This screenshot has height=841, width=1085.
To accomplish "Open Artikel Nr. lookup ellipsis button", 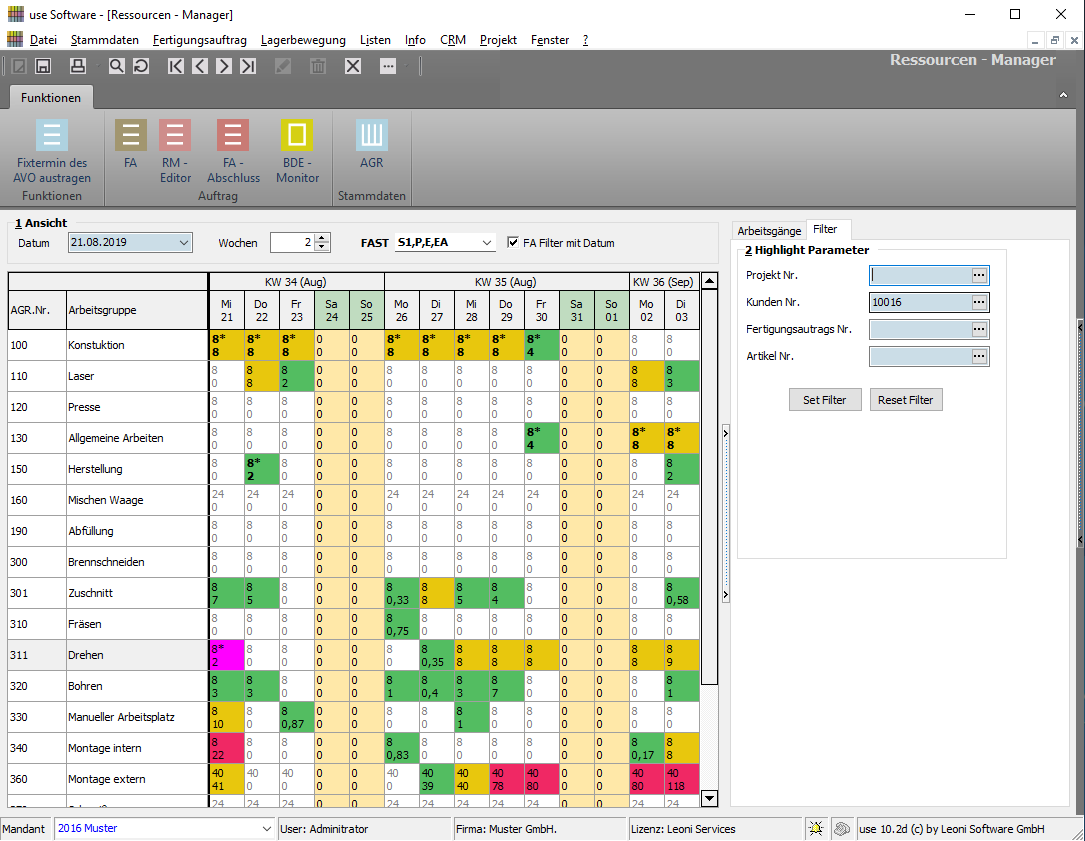I will 979,356.
